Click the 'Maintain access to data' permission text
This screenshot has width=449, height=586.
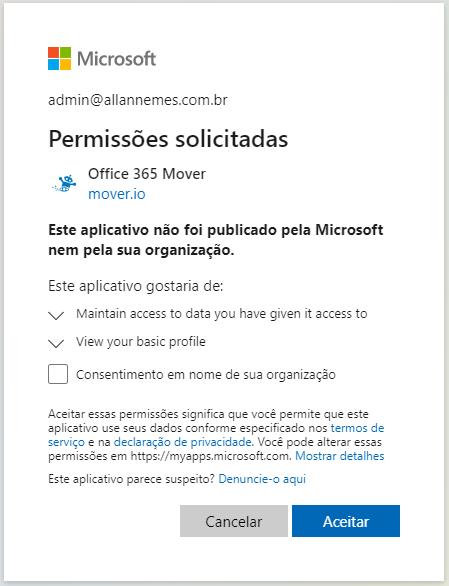[x=222, y=314]
